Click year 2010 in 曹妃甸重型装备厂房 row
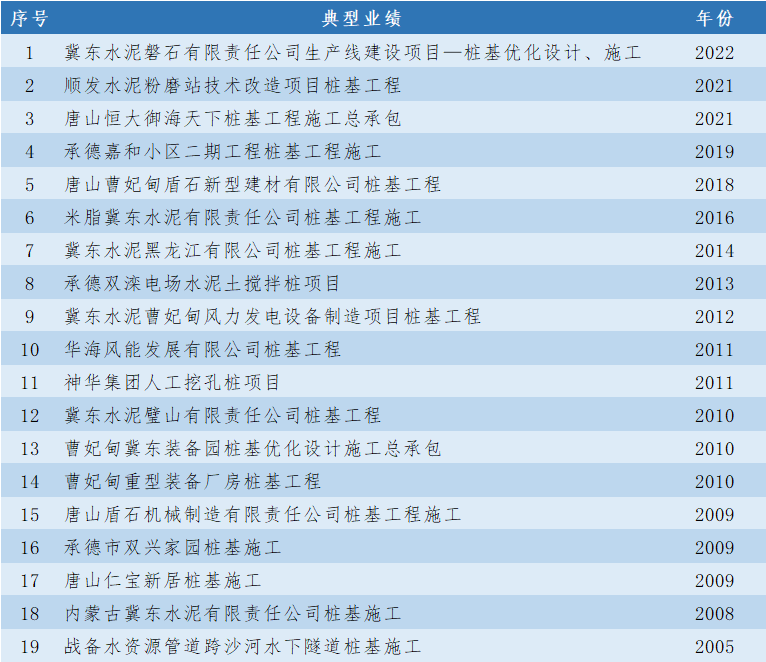 (714, 482)
